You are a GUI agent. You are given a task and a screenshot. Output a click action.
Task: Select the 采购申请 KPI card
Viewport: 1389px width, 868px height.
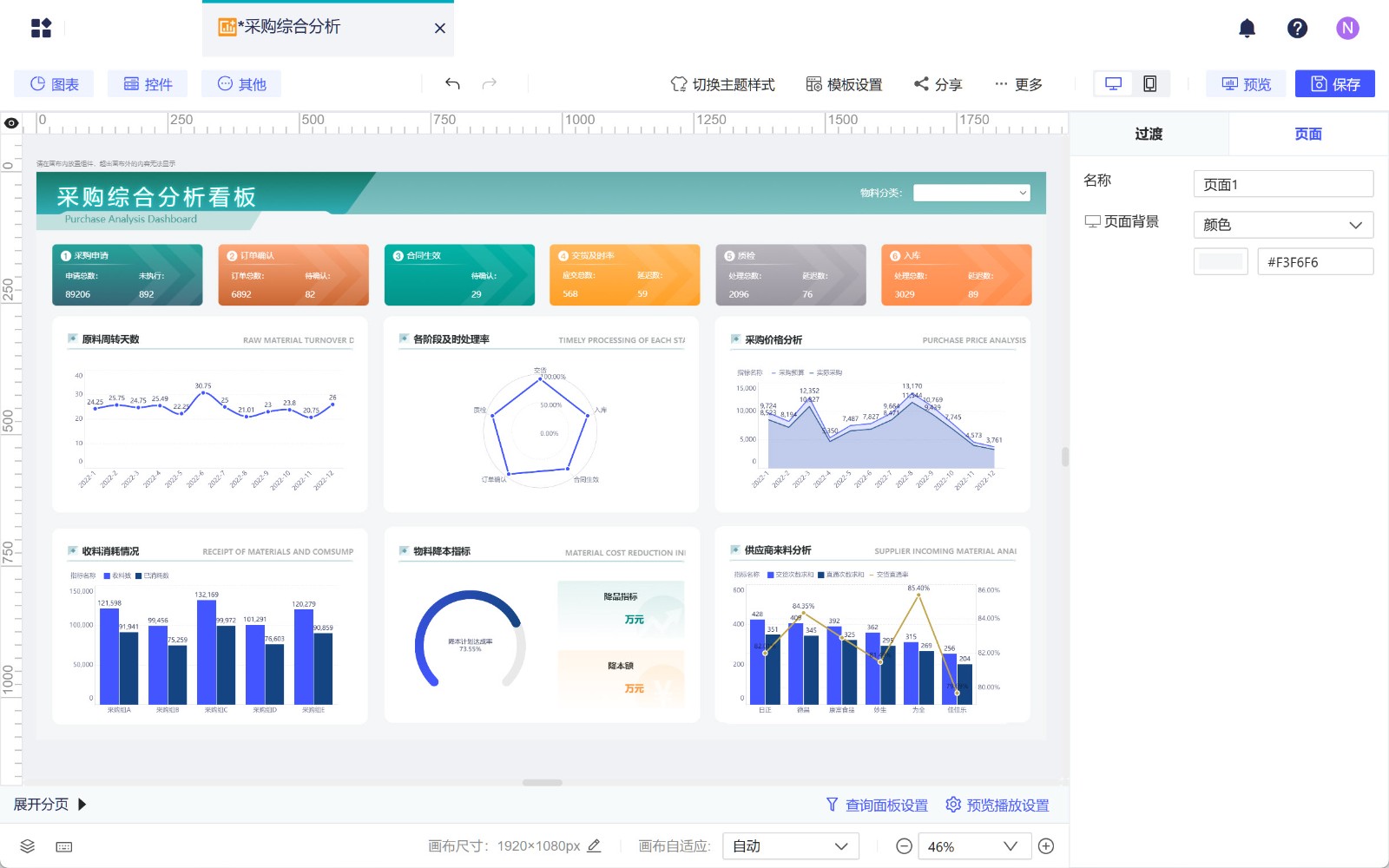pos(128,275)
